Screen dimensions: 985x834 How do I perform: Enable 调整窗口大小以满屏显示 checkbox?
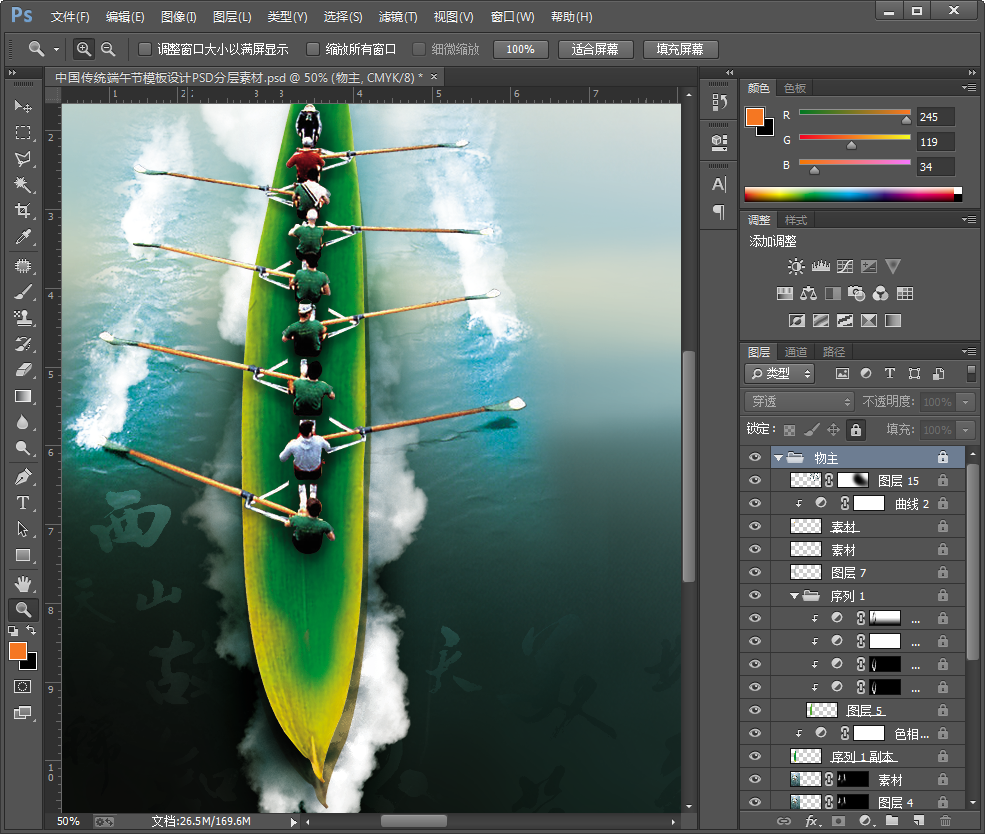145,49
